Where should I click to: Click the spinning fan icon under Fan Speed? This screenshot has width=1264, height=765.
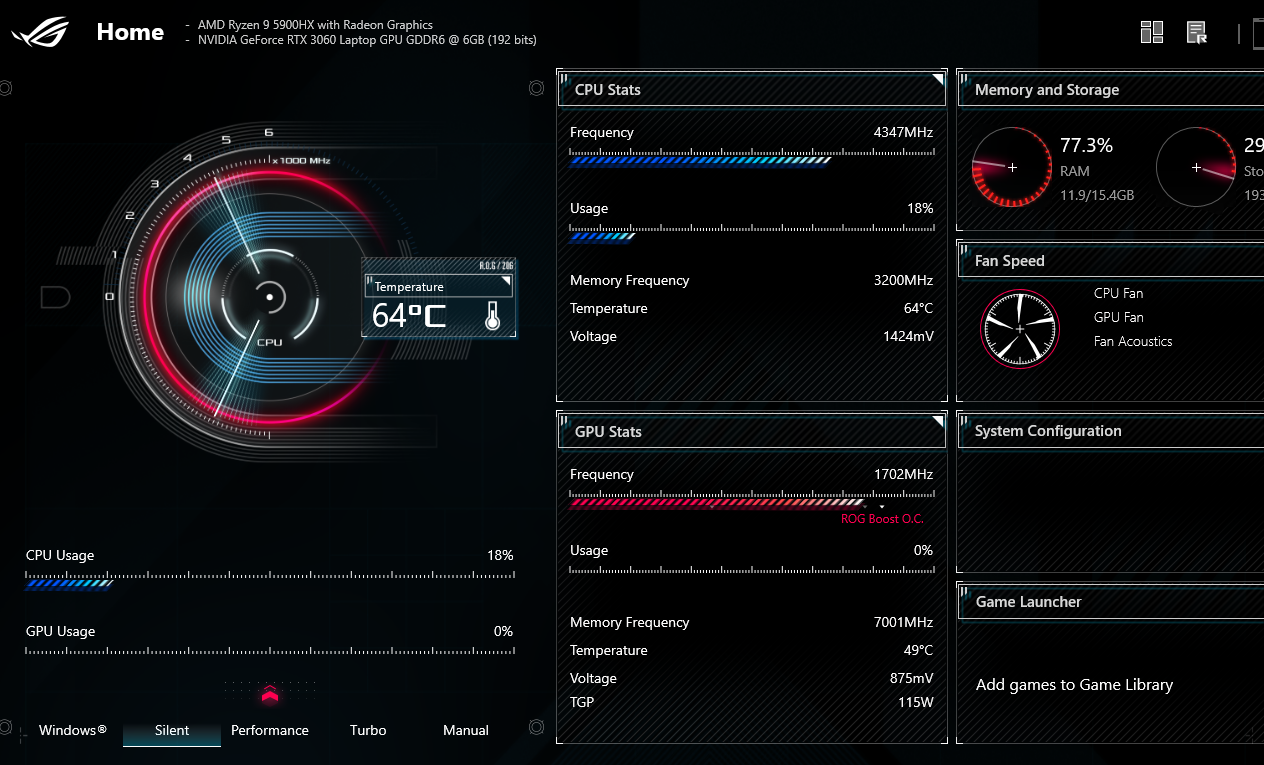[x=1020, y=329]
